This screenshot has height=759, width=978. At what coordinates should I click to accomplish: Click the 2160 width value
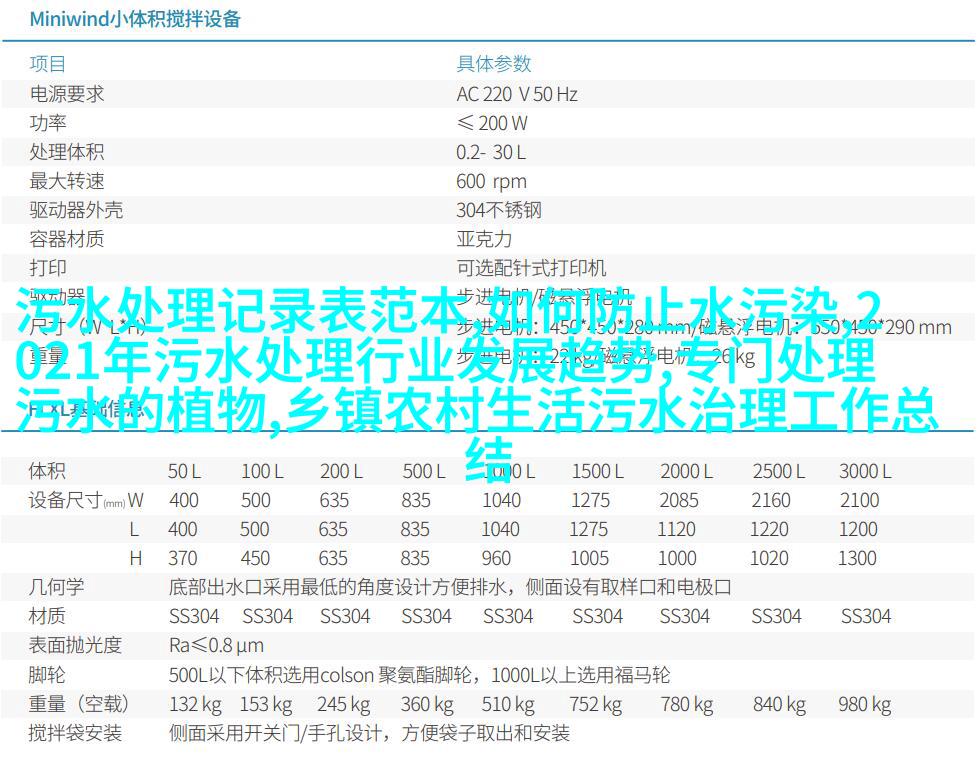coord(771,500)
